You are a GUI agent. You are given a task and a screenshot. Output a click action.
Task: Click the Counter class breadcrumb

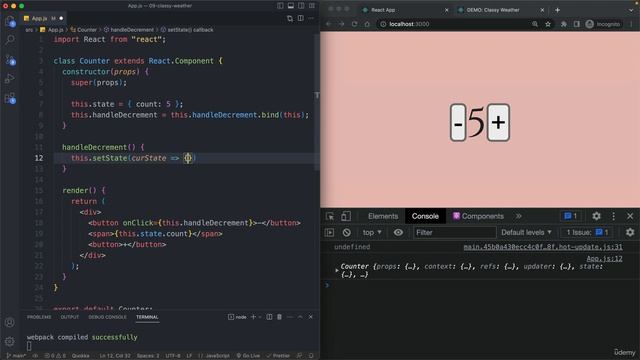[x=84, y=30]
